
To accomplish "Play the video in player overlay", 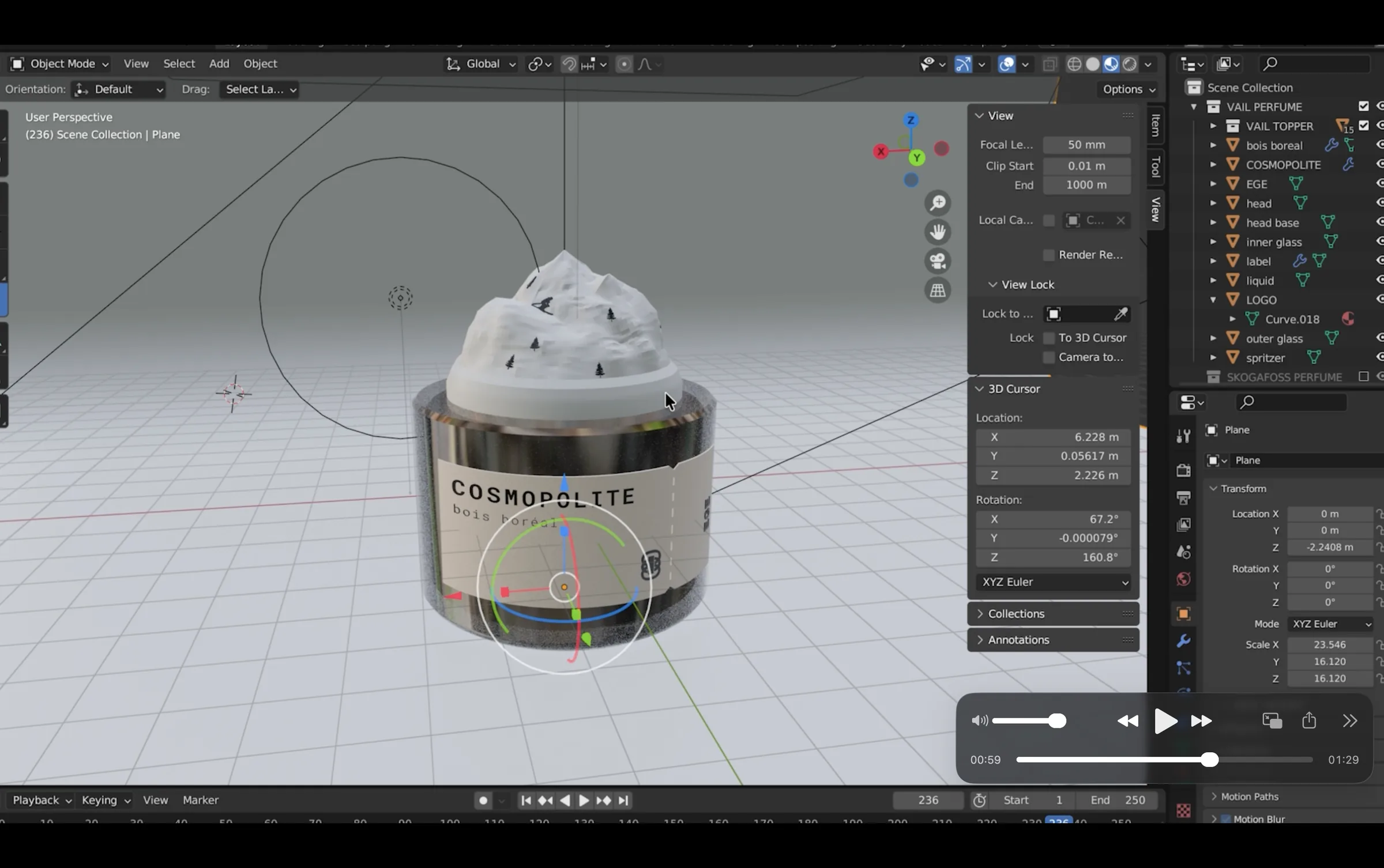I will coord(1165,721).
